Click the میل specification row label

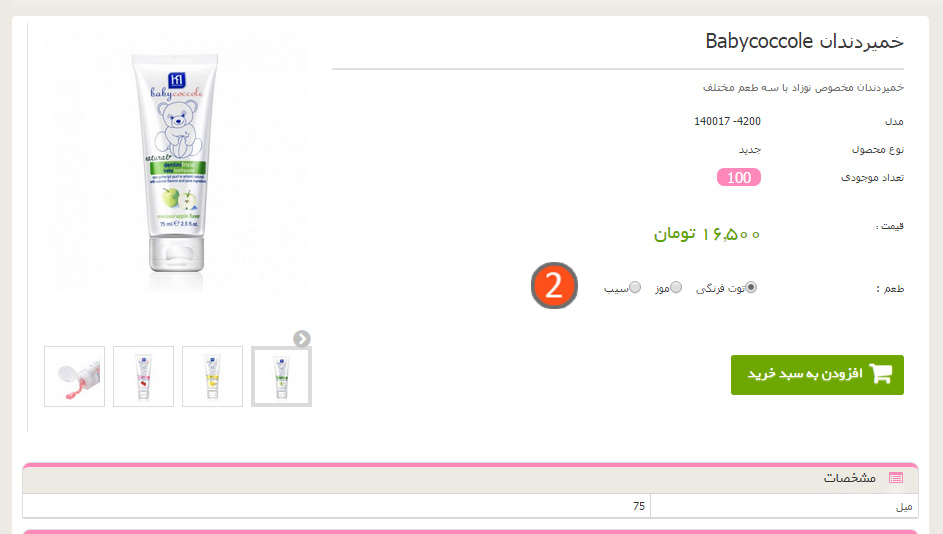point(904,506)
